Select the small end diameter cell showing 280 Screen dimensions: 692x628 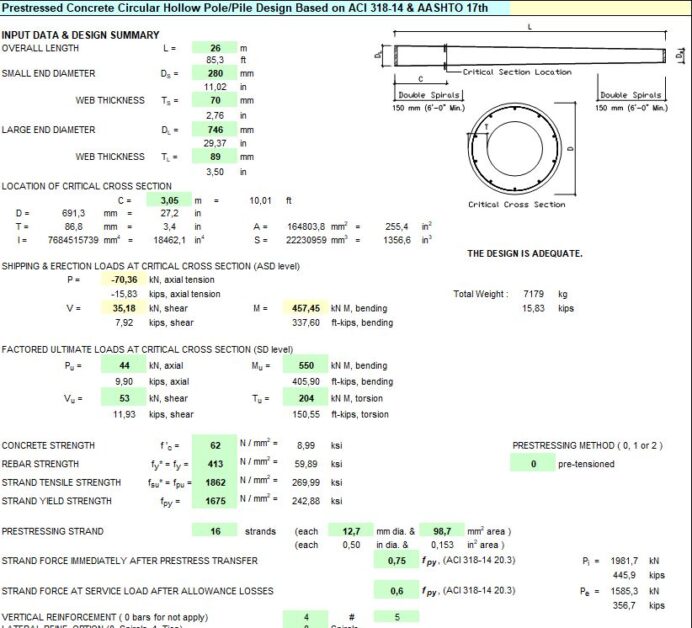[215, 73]
